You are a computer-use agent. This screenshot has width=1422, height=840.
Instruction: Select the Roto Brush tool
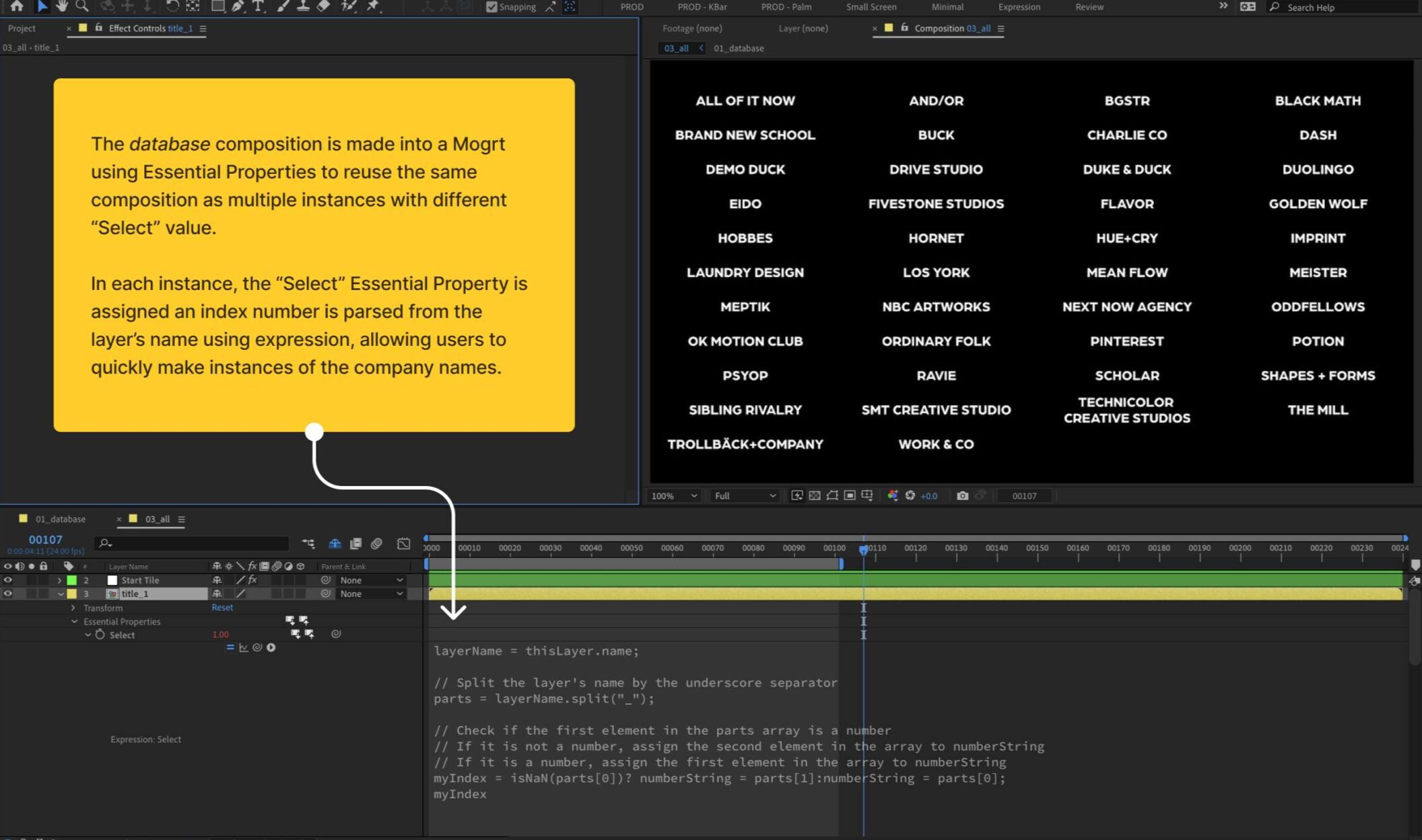click(x=349, y=6)
